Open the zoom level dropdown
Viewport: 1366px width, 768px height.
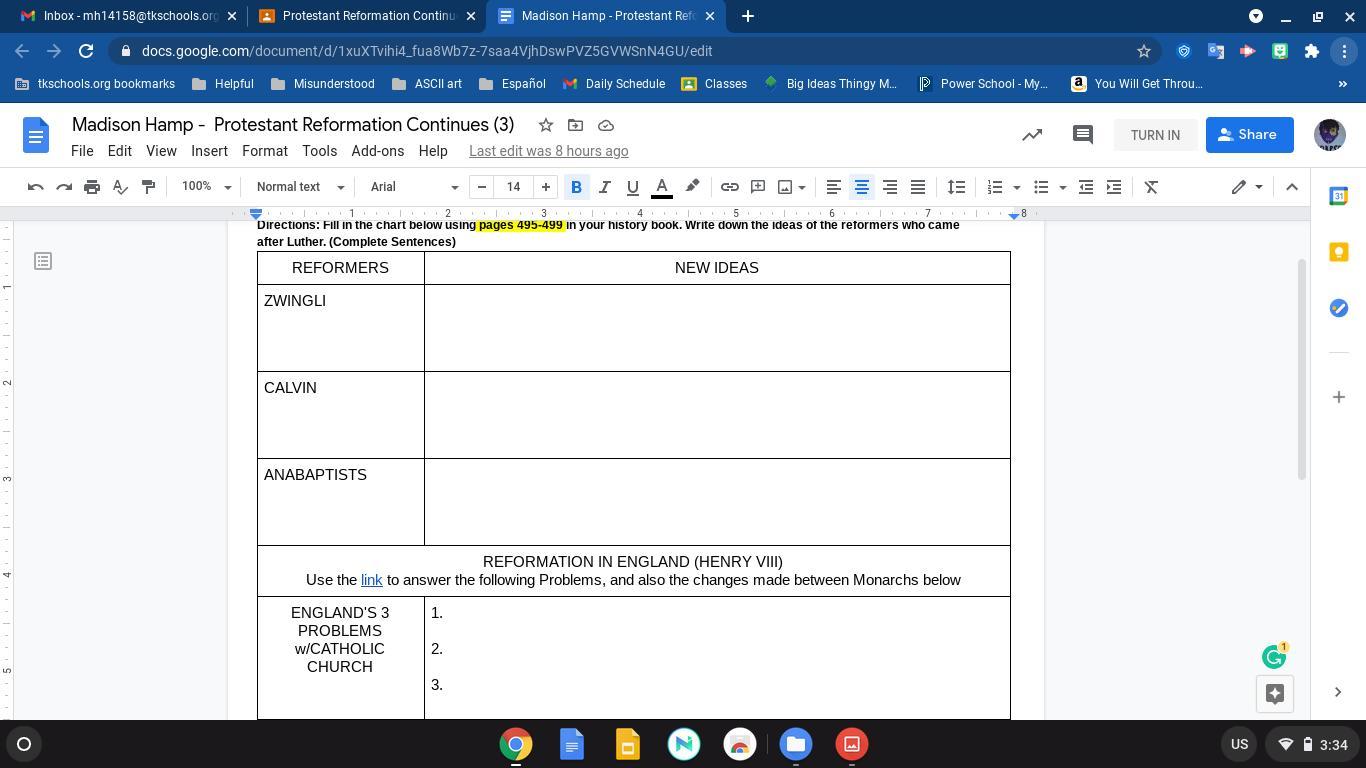pyautogui.click(x=206, y=187)
